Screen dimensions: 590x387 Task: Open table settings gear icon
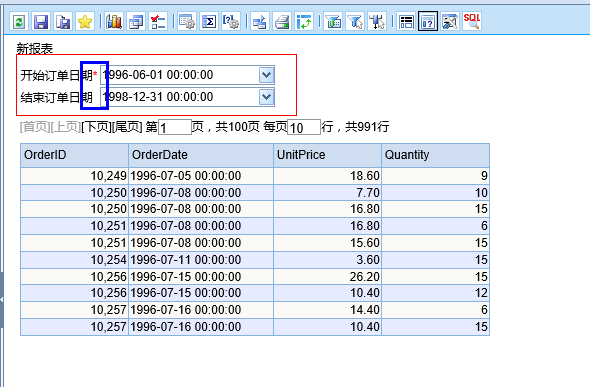point(187,21)
